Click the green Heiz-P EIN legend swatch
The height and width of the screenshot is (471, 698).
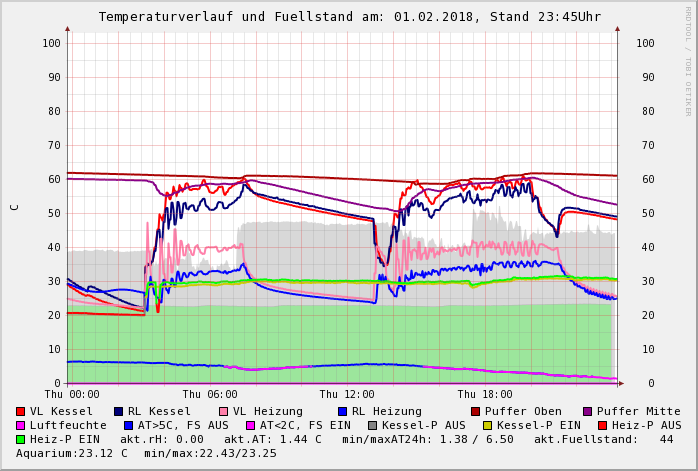[21, 439]
